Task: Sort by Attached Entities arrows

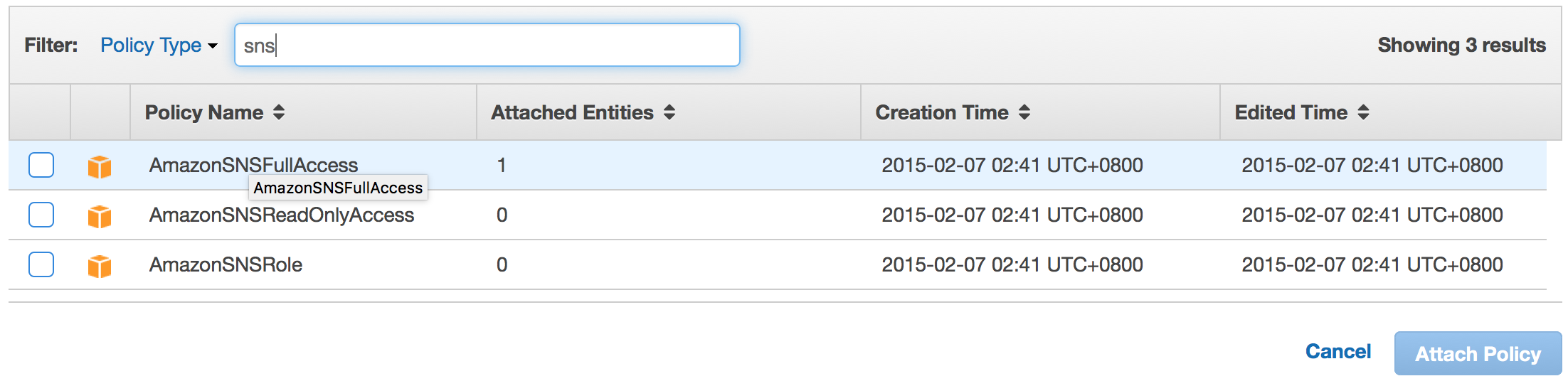Action: click(669, 112)
